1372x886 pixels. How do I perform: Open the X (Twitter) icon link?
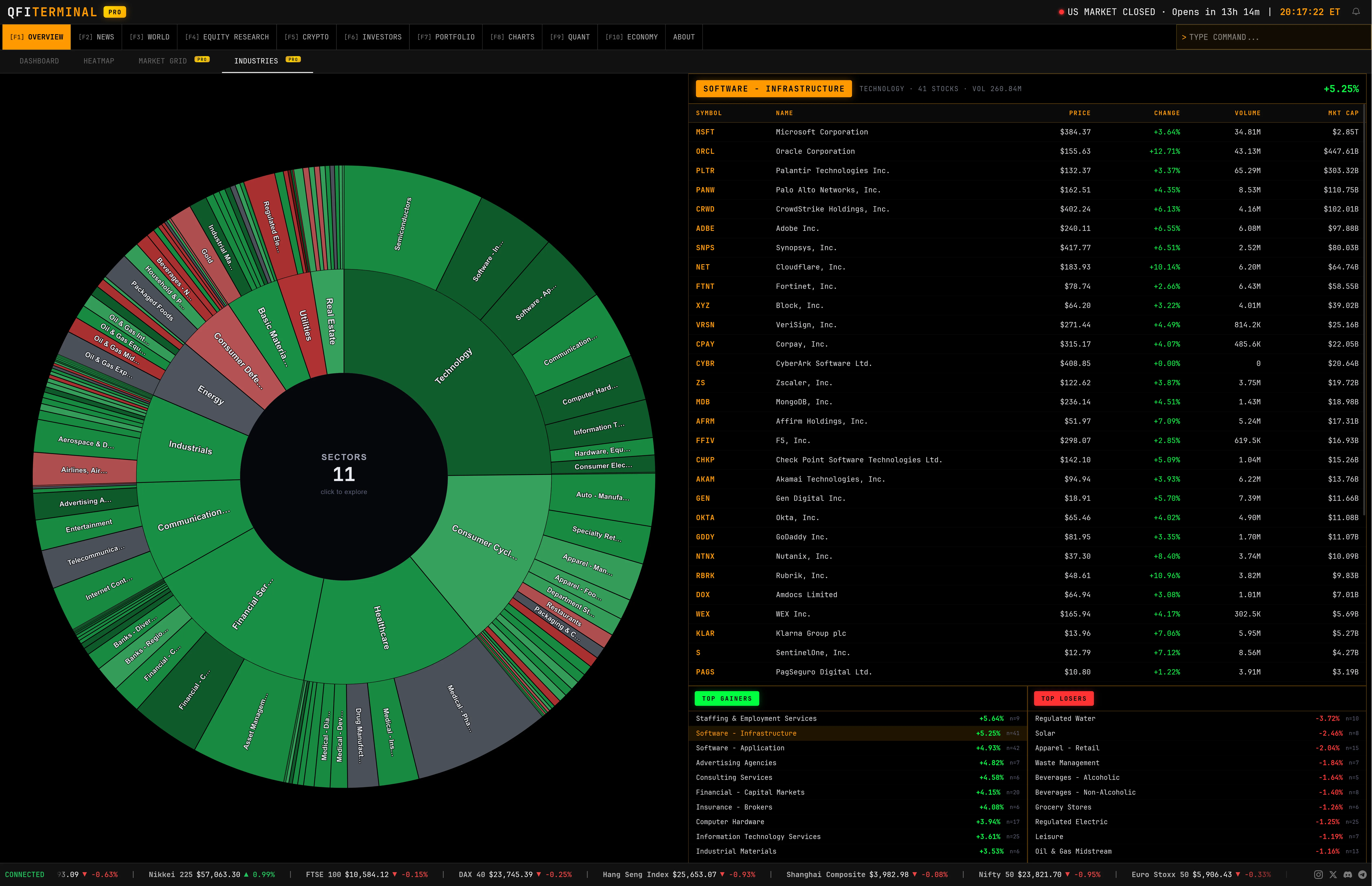click(x=1333, y=874)
